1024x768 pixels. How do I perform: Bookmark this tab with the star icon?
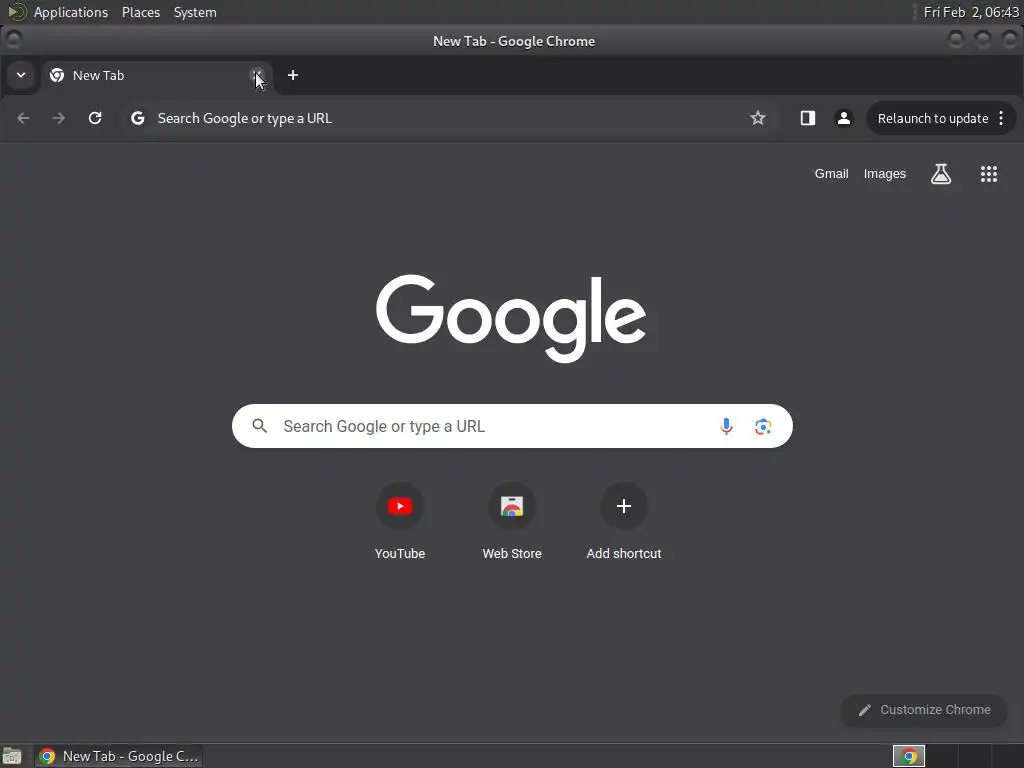pyautogui.click(x=758, y=118)
